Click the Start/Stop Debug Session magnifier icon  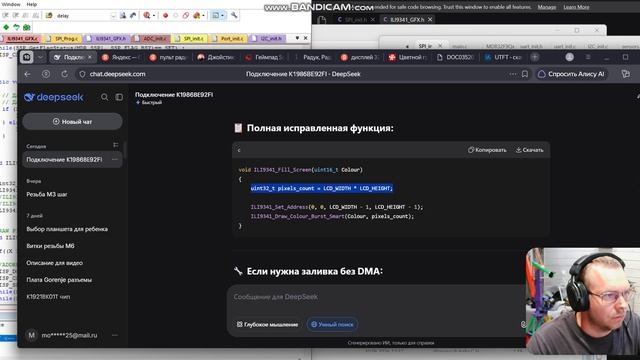point(147,16)
